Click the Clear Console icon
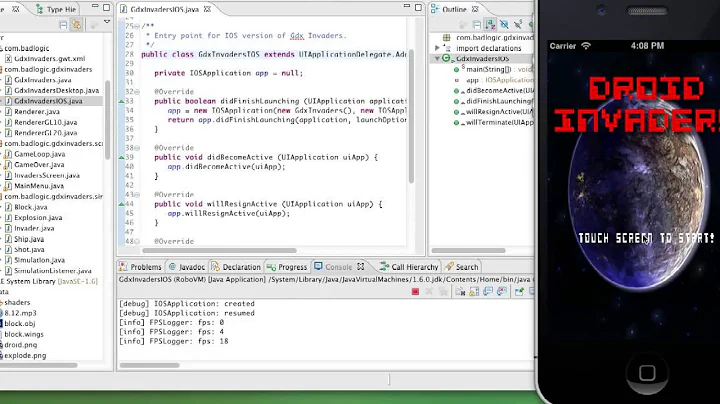This screenshot has height=404, width=720. coord(460,292)
